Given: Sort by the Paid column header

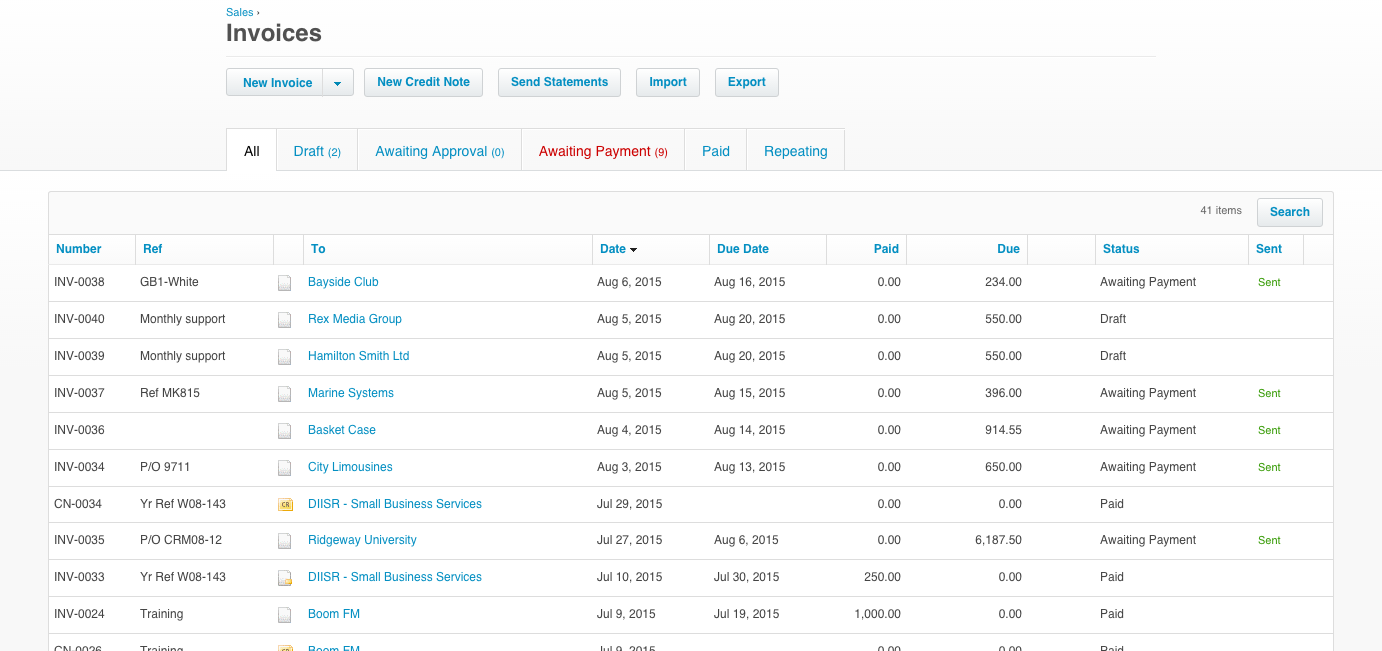Looking at the screenshot, I should pyautogui.click(x=886, y=249).
